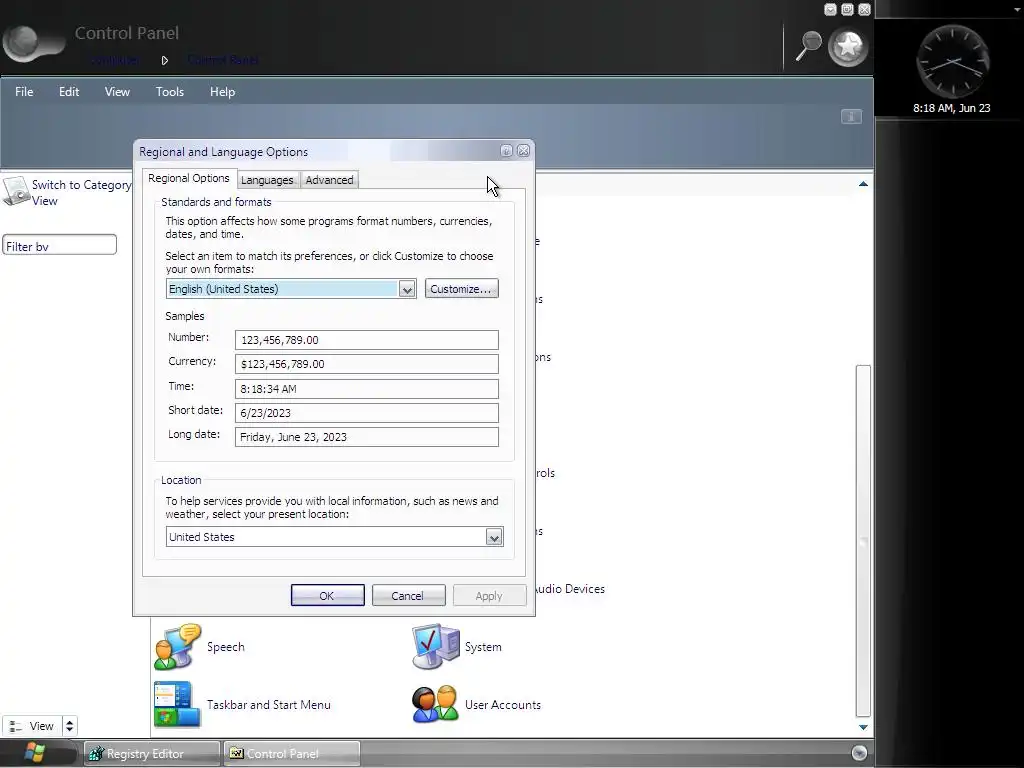Click the User Accounts label text

(x=503, y=705)
